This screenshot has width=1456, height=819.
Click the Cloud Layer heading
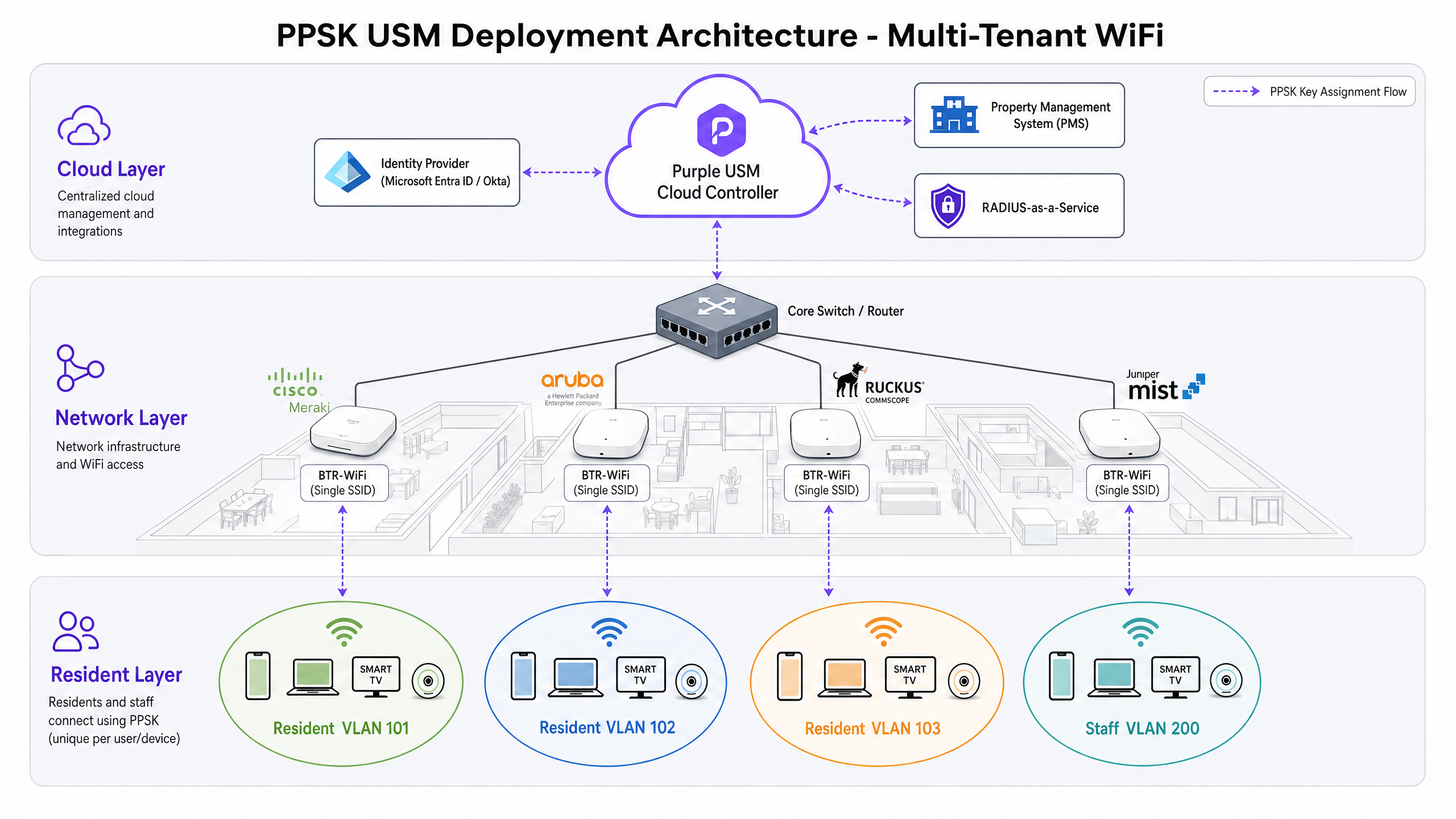point(111,169)
